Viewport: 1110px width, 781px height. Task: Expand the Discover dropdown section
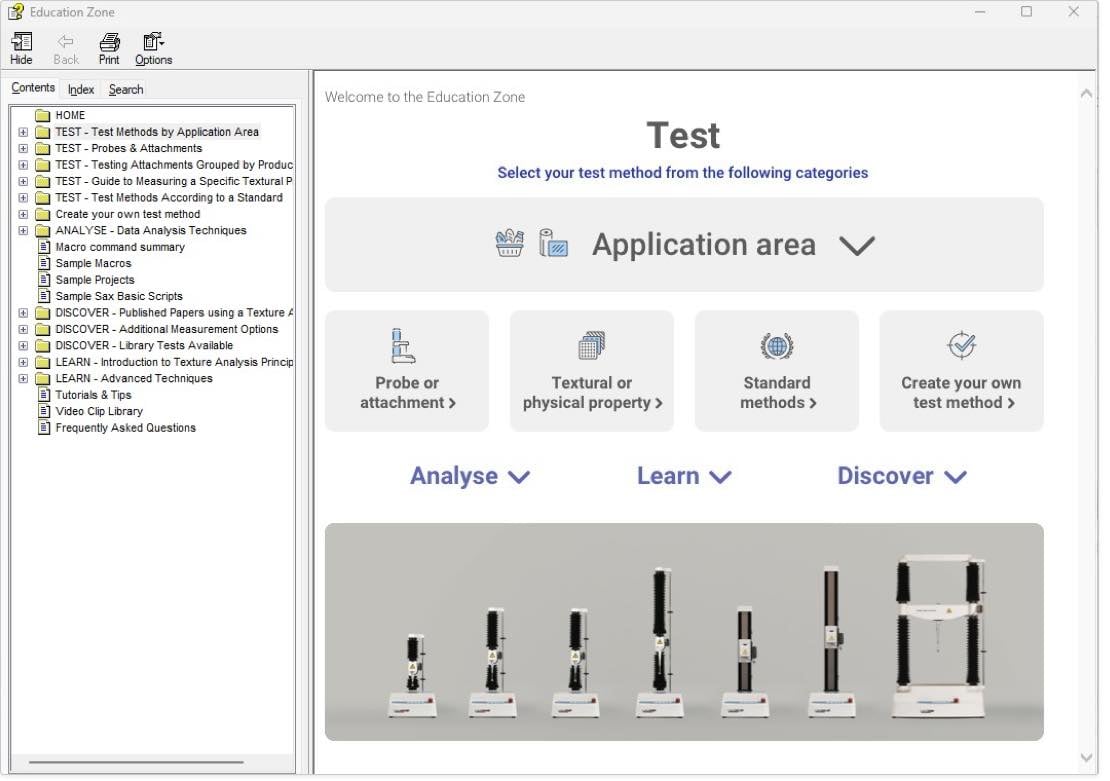[x=902, y=476]
